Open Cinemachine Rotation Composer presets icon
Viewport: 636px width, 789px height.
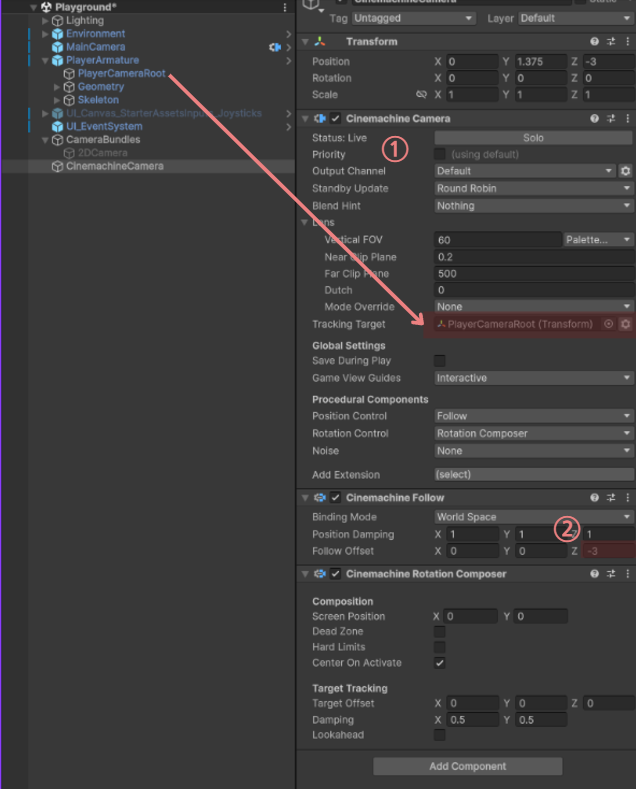click(x=611, y=574)
